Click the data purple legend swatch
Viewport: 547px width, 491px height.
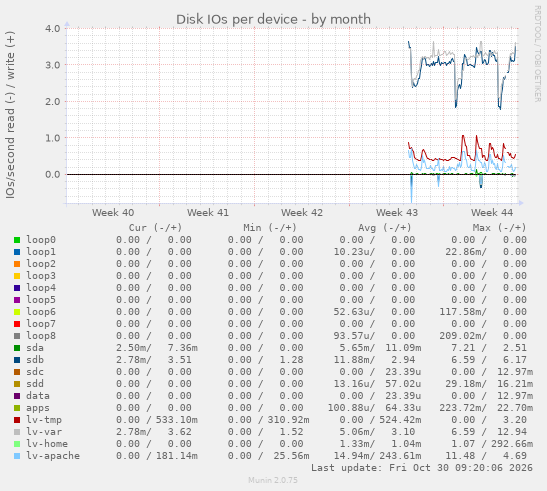(x=17, y=396)
